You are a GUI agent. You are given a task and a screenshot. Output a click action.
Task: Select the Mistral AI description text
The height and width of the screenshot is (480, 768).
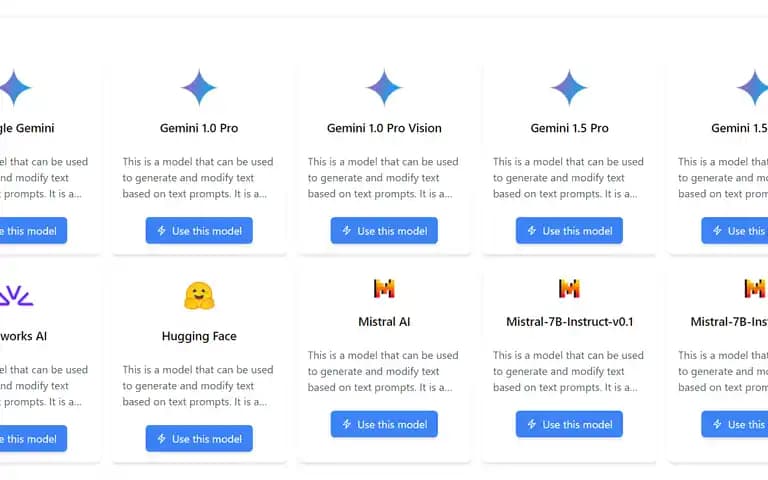(x=383, y=371)
